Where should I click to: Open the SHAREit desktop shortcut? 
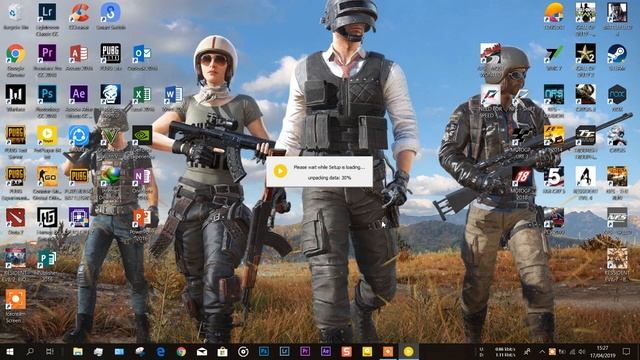(x=79, y=135)
